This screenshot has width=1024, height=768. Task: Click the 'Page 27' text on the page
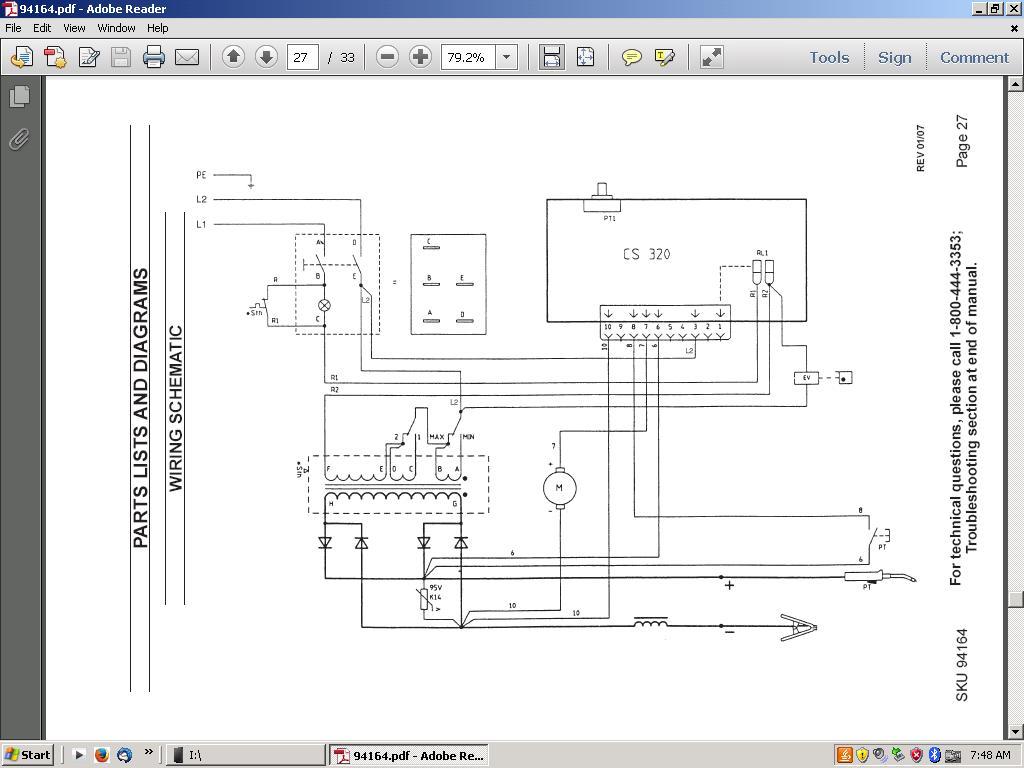[x=962, y=141]
